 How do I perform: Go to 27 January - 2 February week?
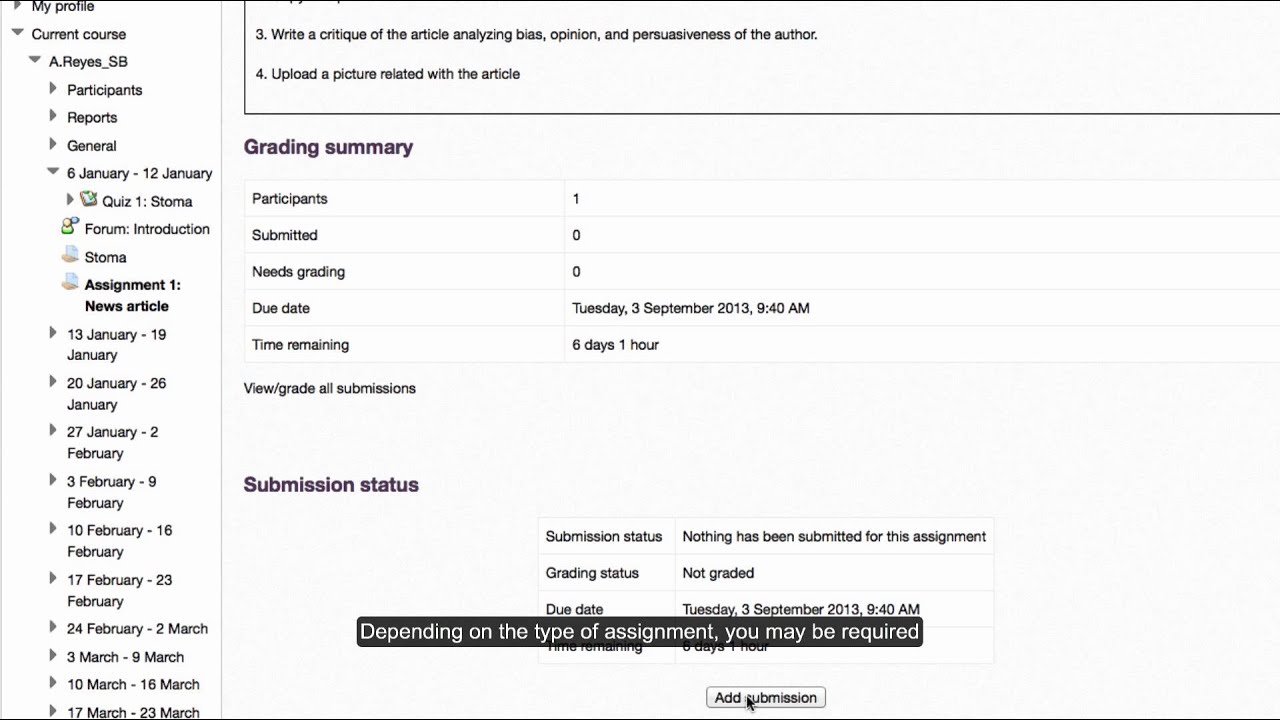coord(113,443)
